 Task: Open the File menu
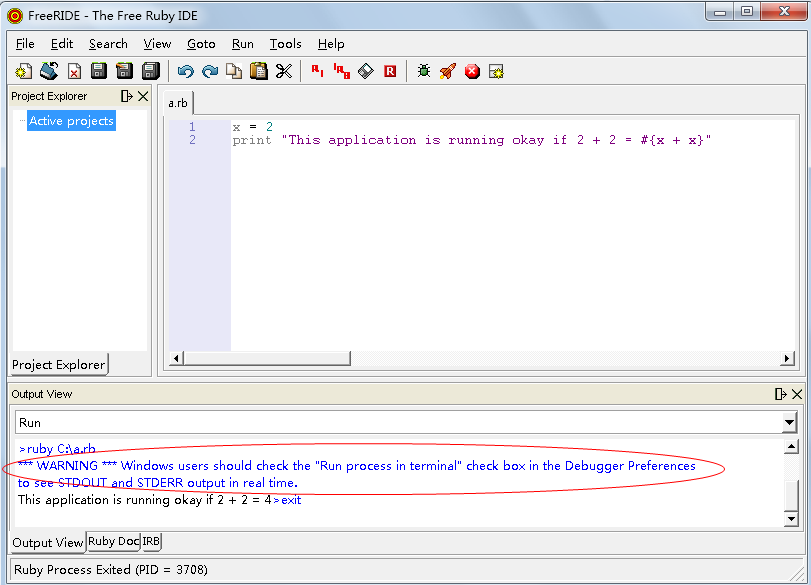25,44
